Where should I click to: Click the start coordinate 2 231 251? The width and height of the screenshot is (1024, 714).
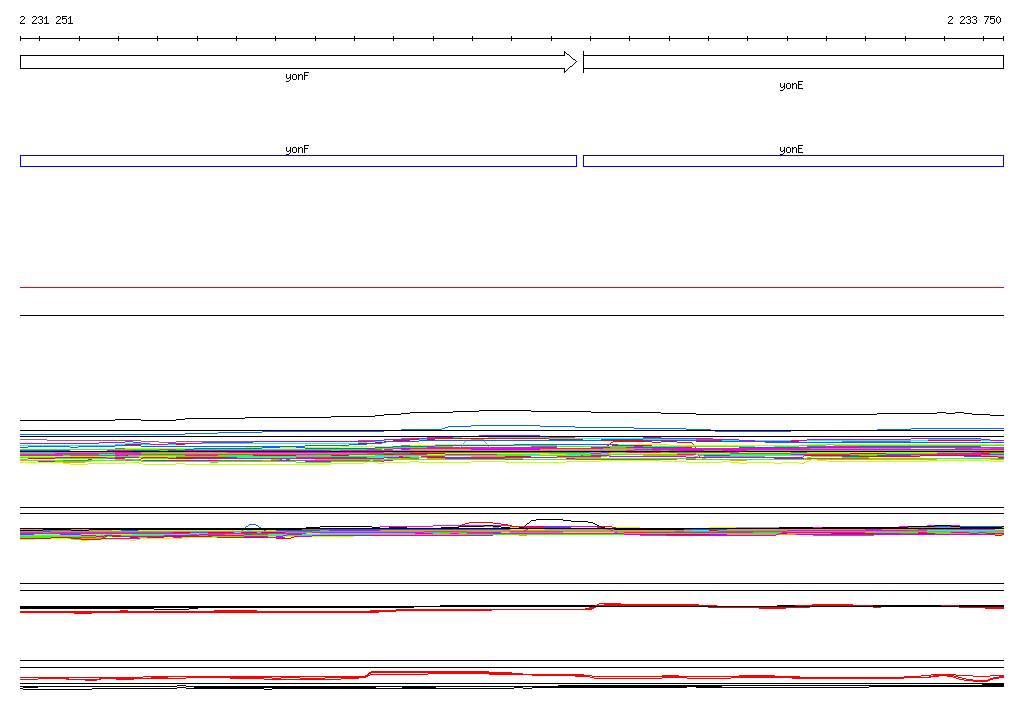click(x=46, y=20)
